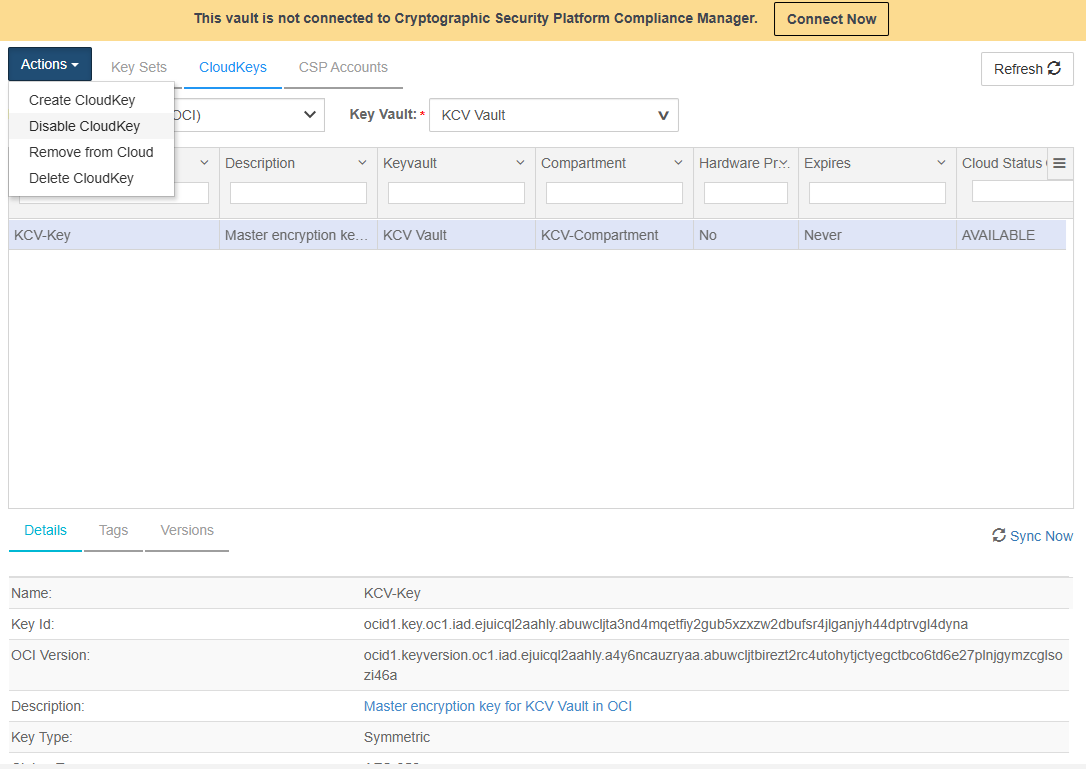Sort by the Compartment column header
The image size is (1086, 769).
click(583, 163)
